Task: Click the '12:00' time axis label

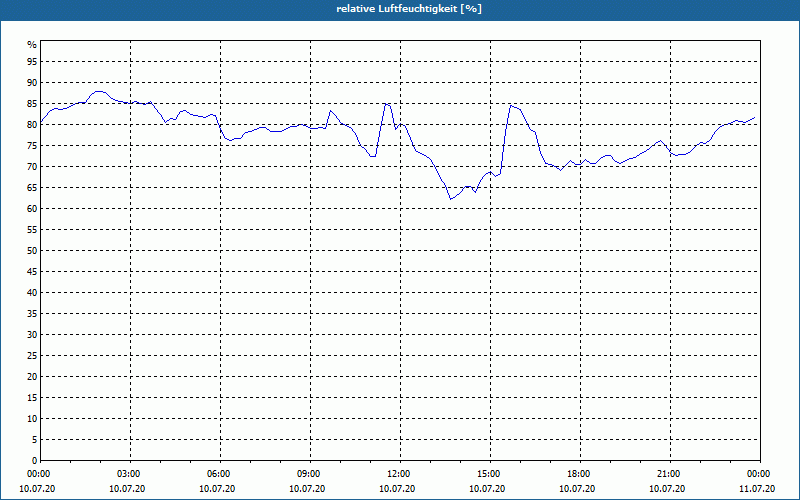Action: 399,474
